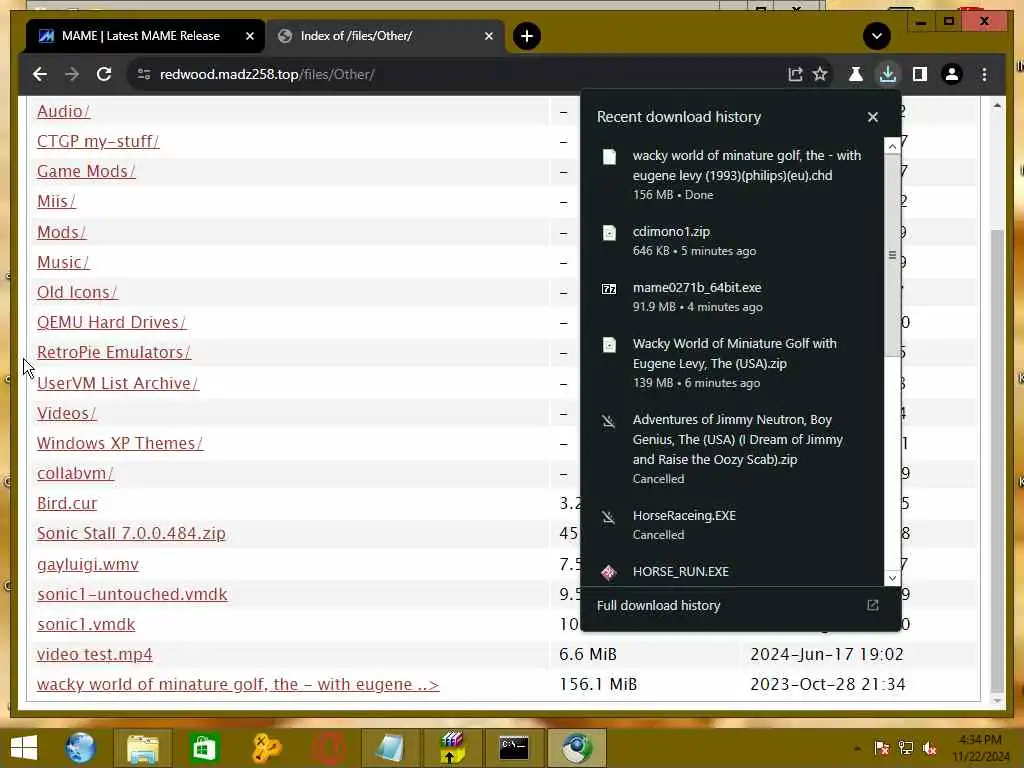Open the video test.mp4 link

pos(95,654)
